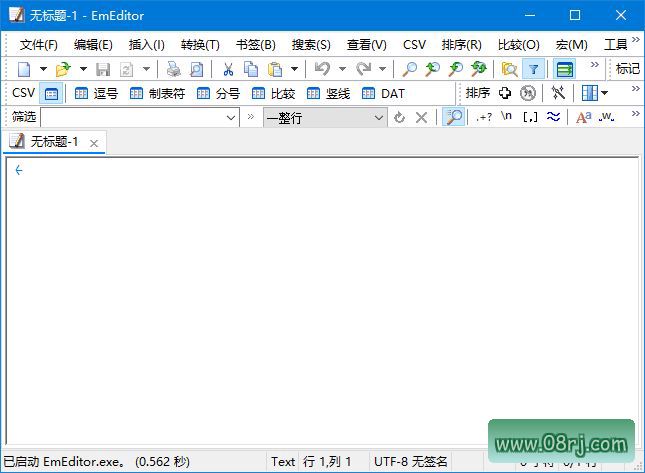Image resolution: width=645 pixels, height=473 pixels.
Task: Click the plus sort icon beside 排序
Action: [505, 93]
